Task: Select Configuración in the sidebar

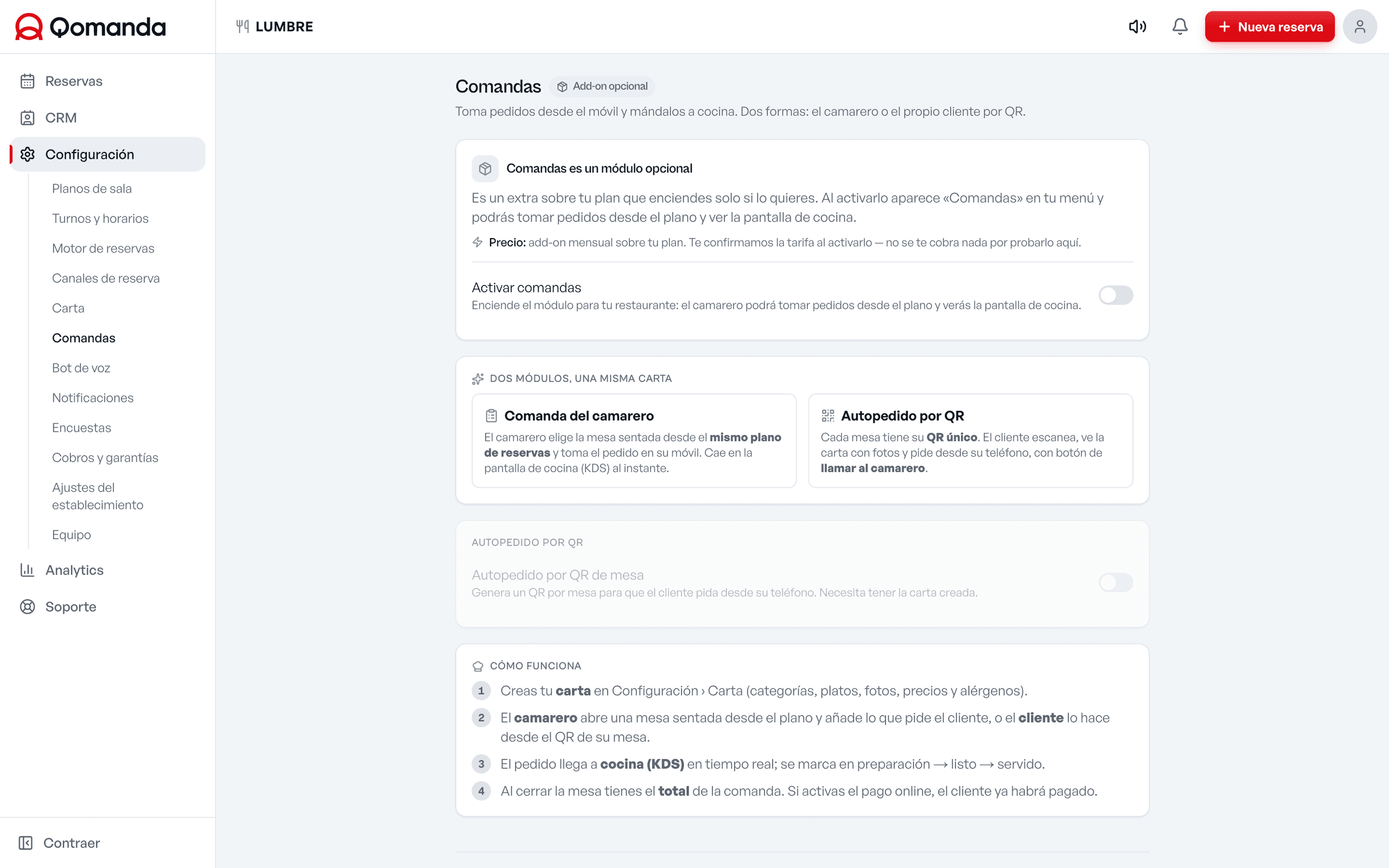Action: pyautogui.click(x=108, y=155)
